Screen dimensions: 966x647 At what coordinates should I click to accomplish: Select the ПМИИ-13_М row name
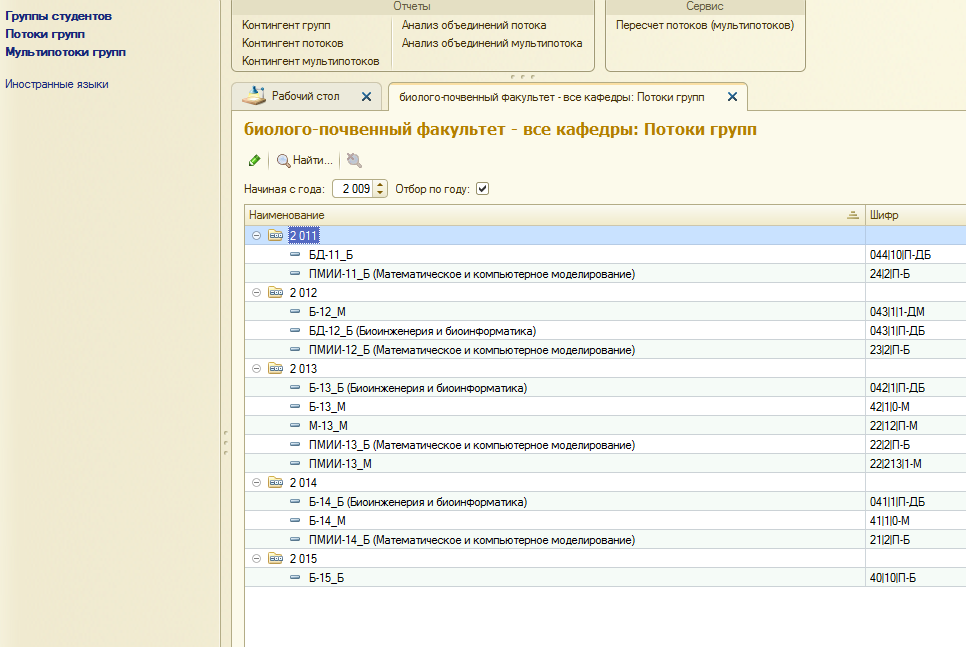(x=340, y=463)
